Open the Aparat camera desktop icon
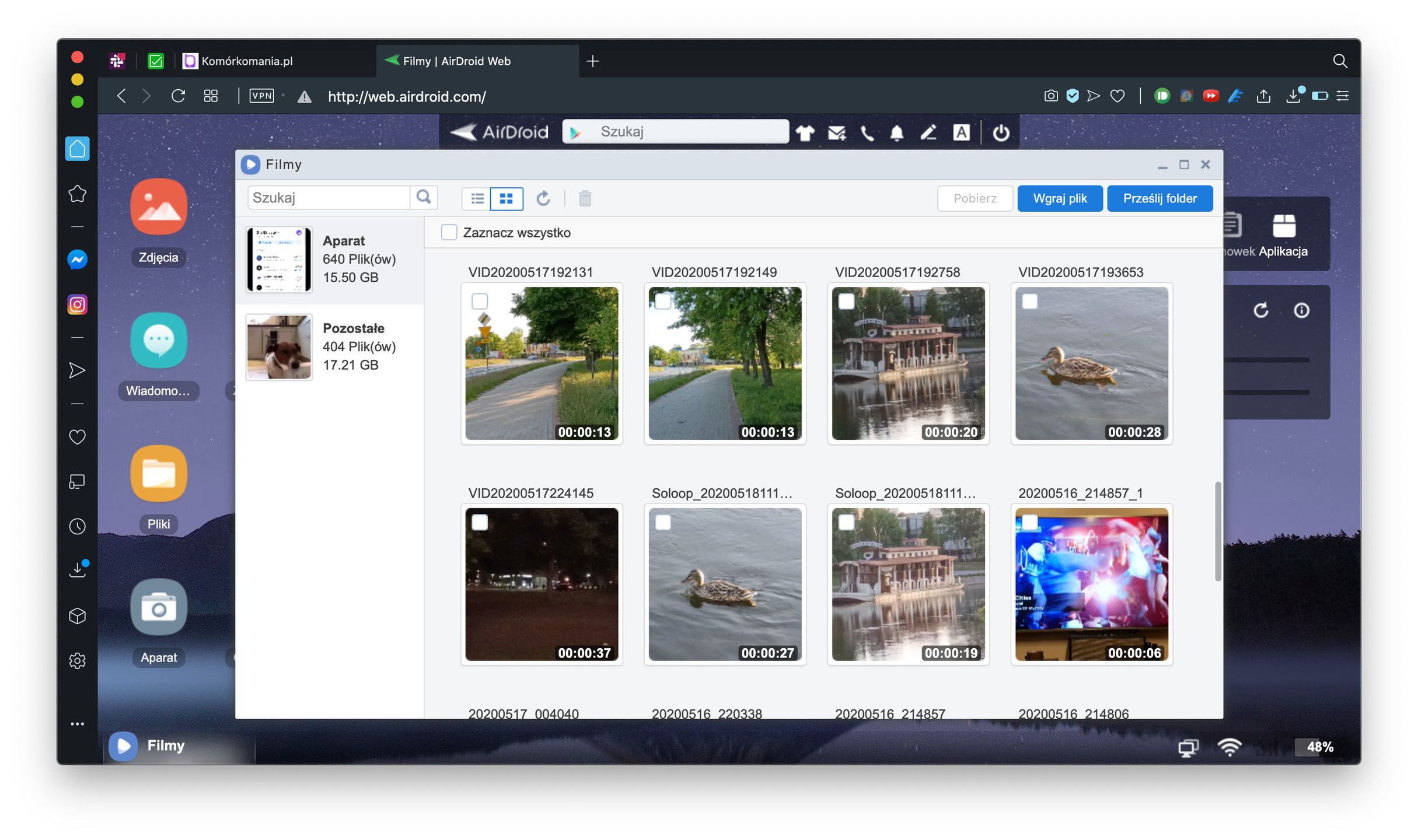Screen dimensions: 1418x840 point(159,607)
